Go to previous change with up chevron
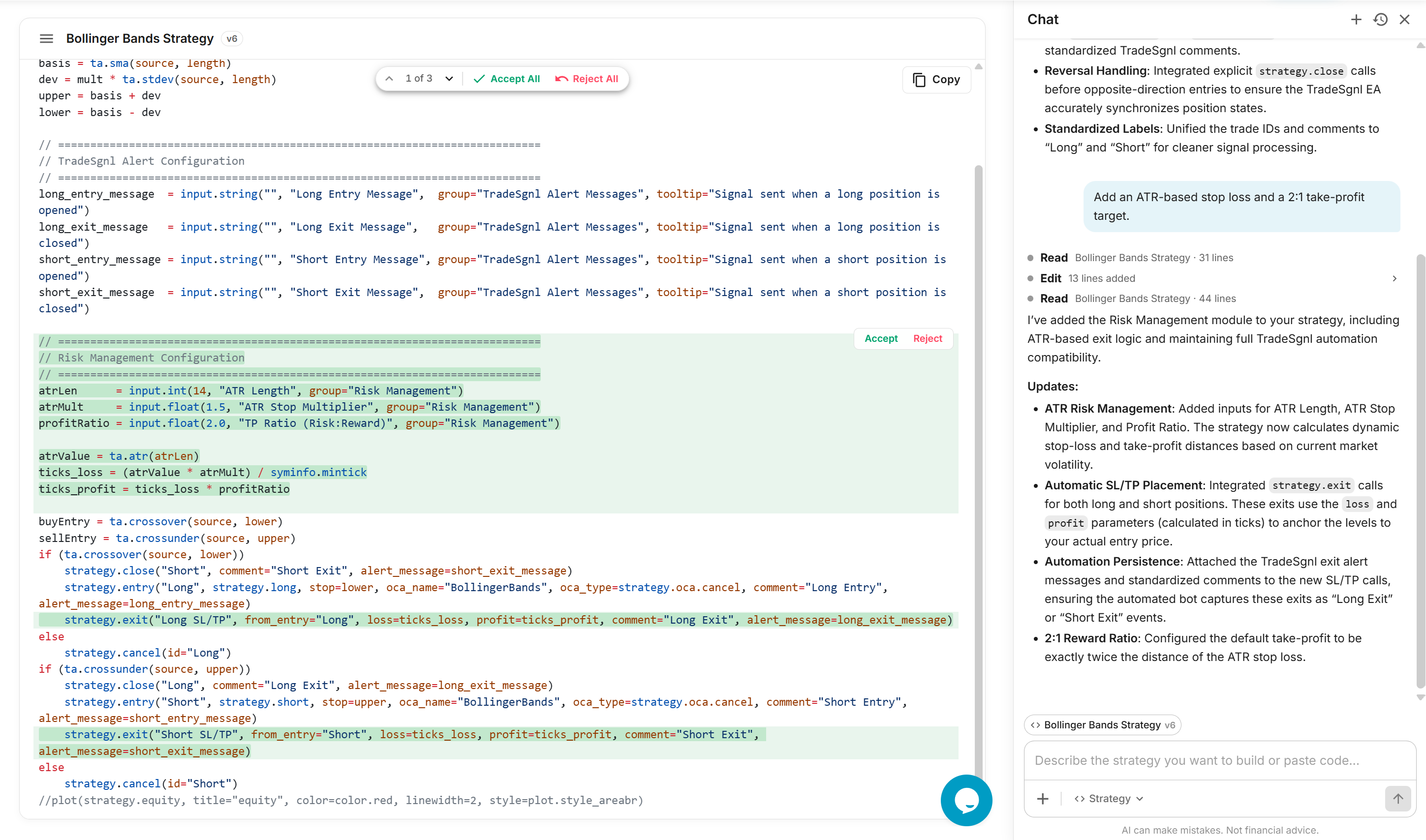Image resolution: width=1426 pixels, height=840 pixels. tap(389, 79)
